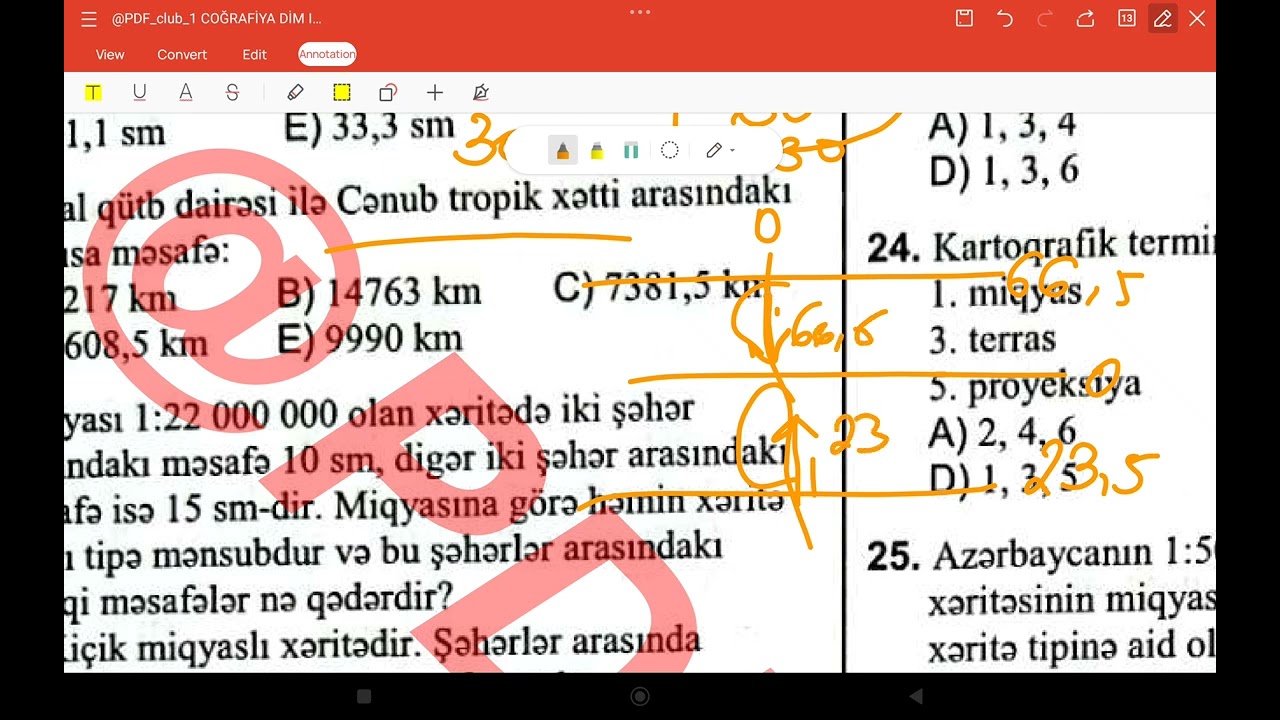Open the page count '13' tabs icon
The image size is (1280, 720).
pos(1127,18)
